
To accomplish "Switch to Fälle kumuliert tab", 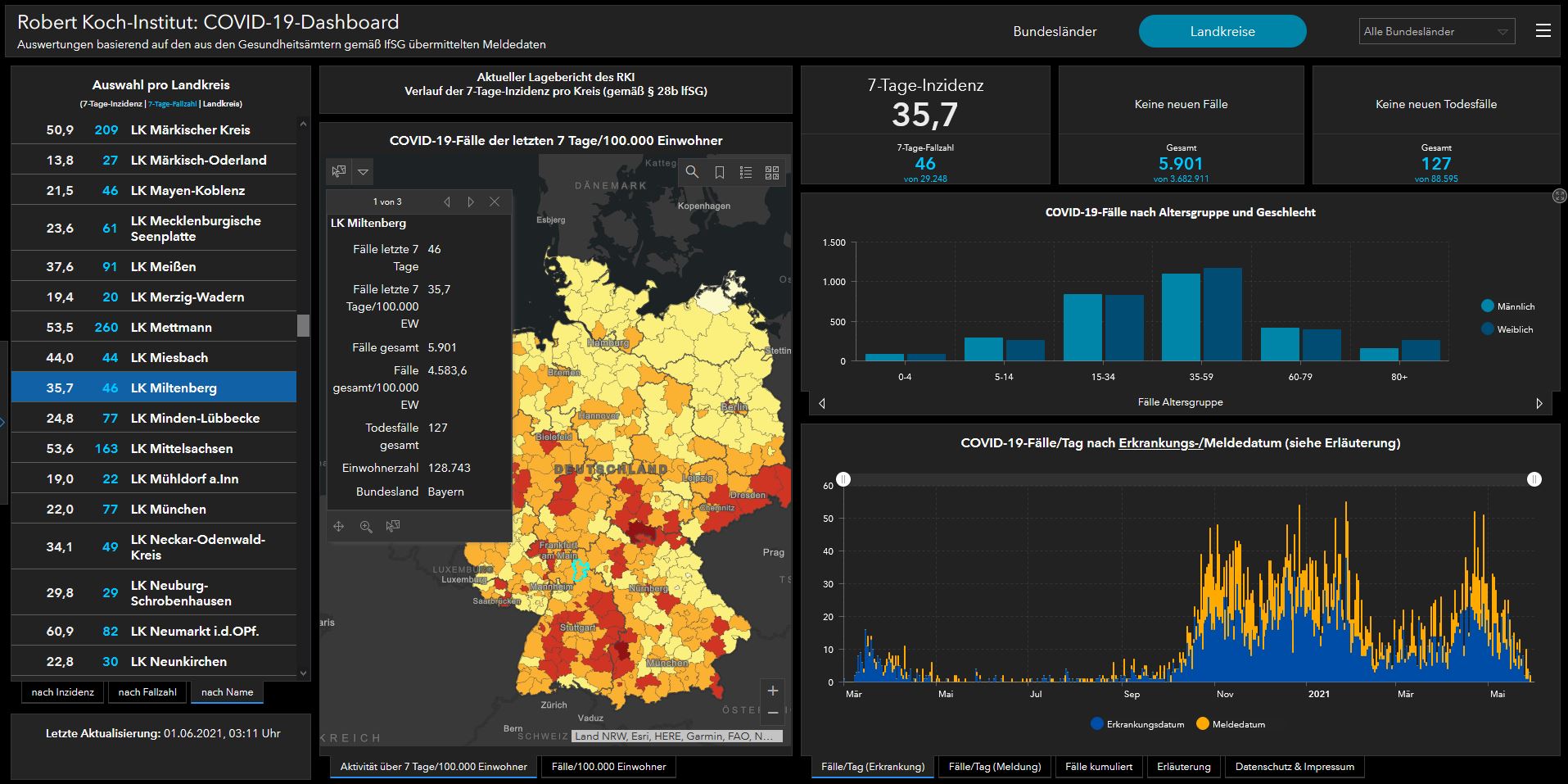I will (x=1098, y=767).
